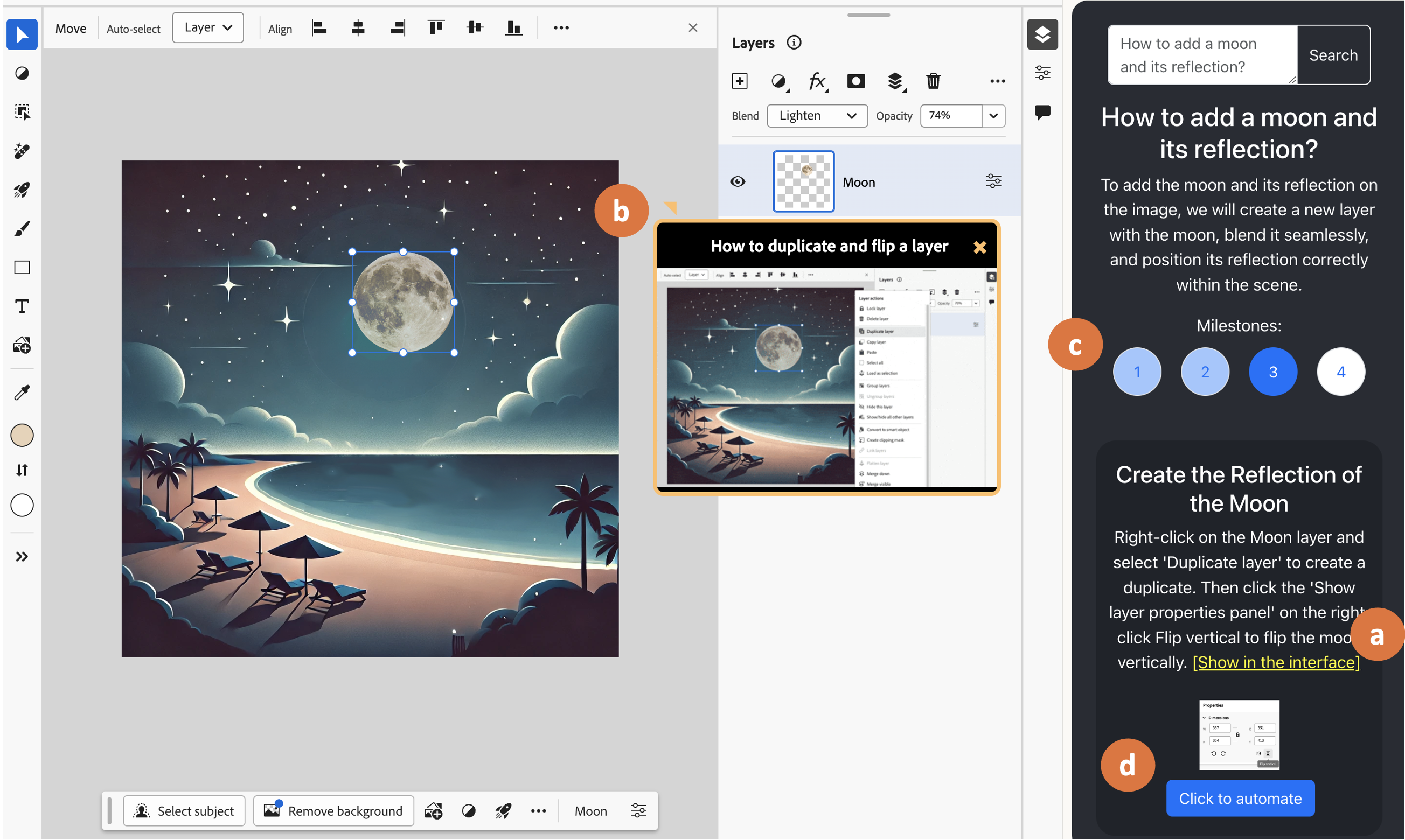Open the Layers panel side icon
1405x840 pixels.
point(1042,34)
